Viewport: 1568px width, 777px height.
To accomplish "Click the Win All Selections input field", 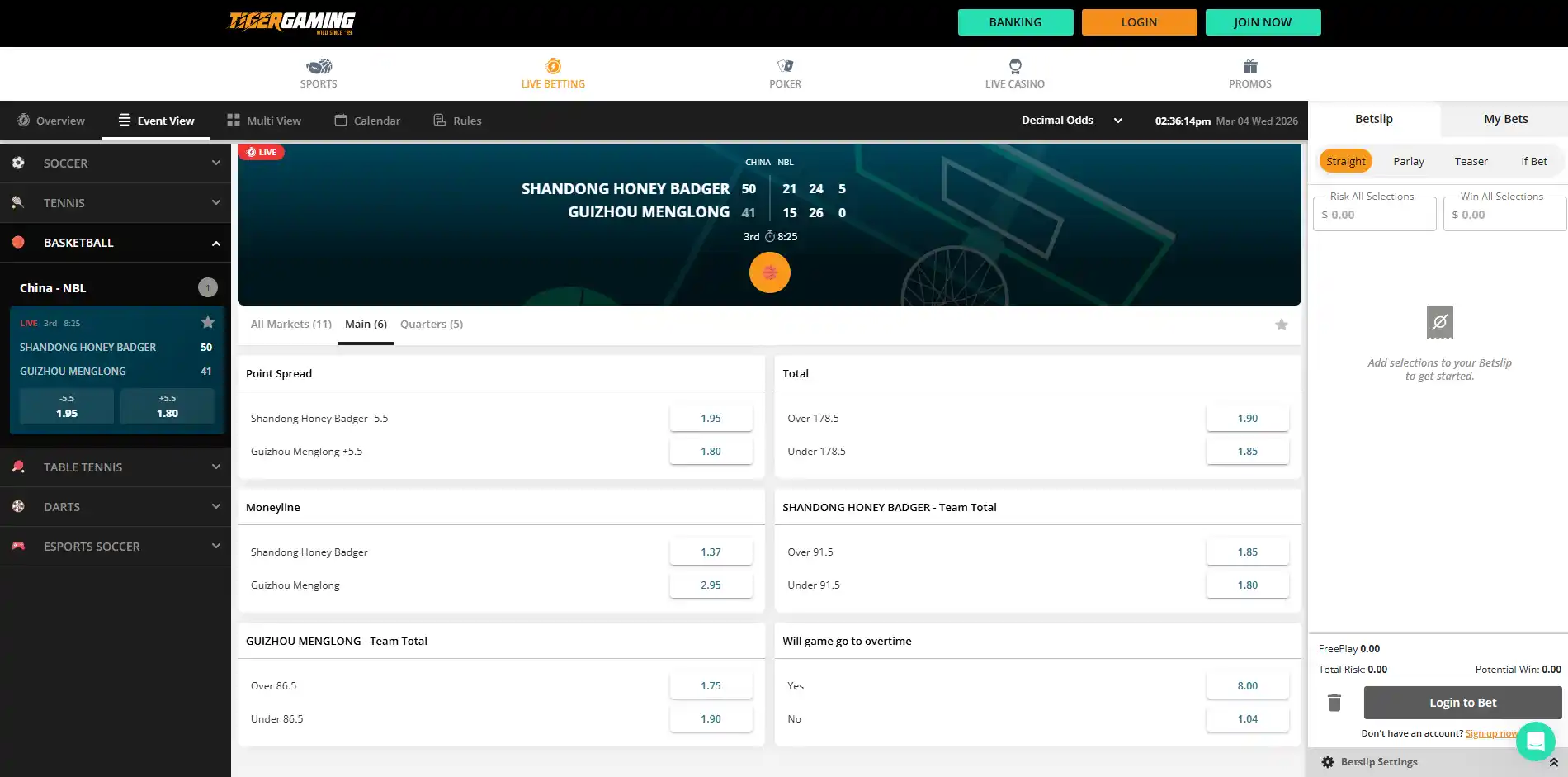I will (1504, 214).
